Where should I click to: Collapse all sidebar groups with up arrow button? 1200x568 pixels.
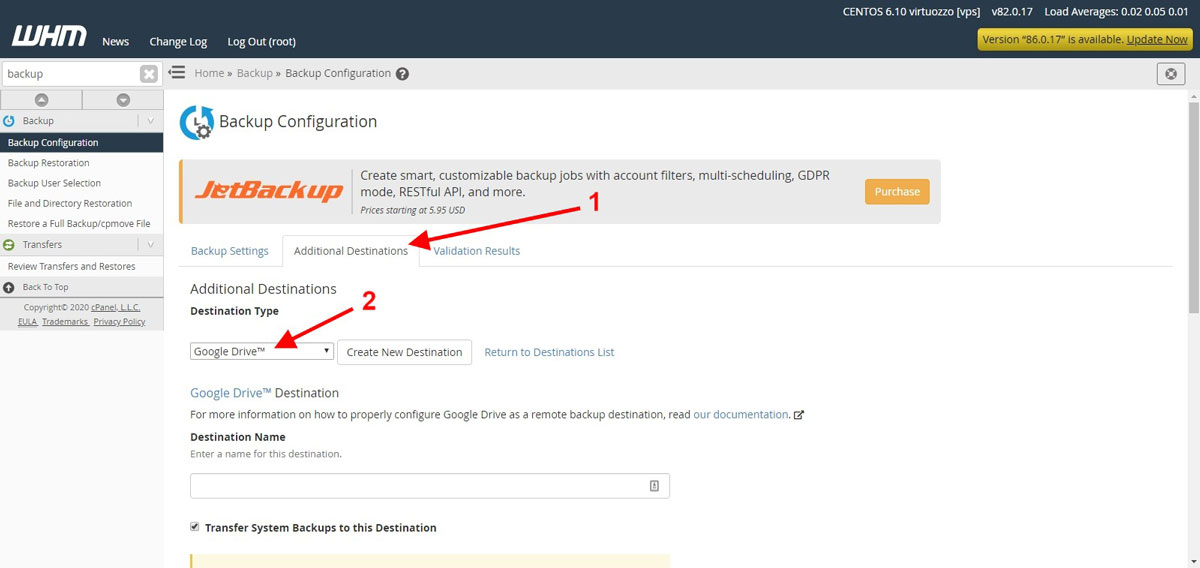click(41, 99)
